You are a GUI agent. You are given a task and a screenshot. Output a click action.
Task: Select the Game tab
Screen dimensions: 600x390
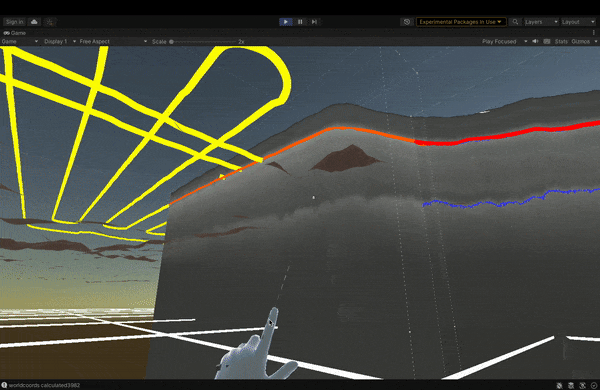(x=15, y=33)
